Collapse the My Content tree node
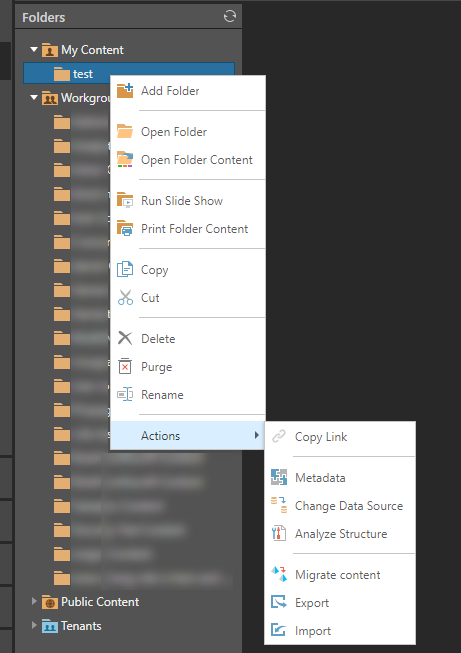The height and width of the screenshot is (653, 461). click(x=34, y=50)
